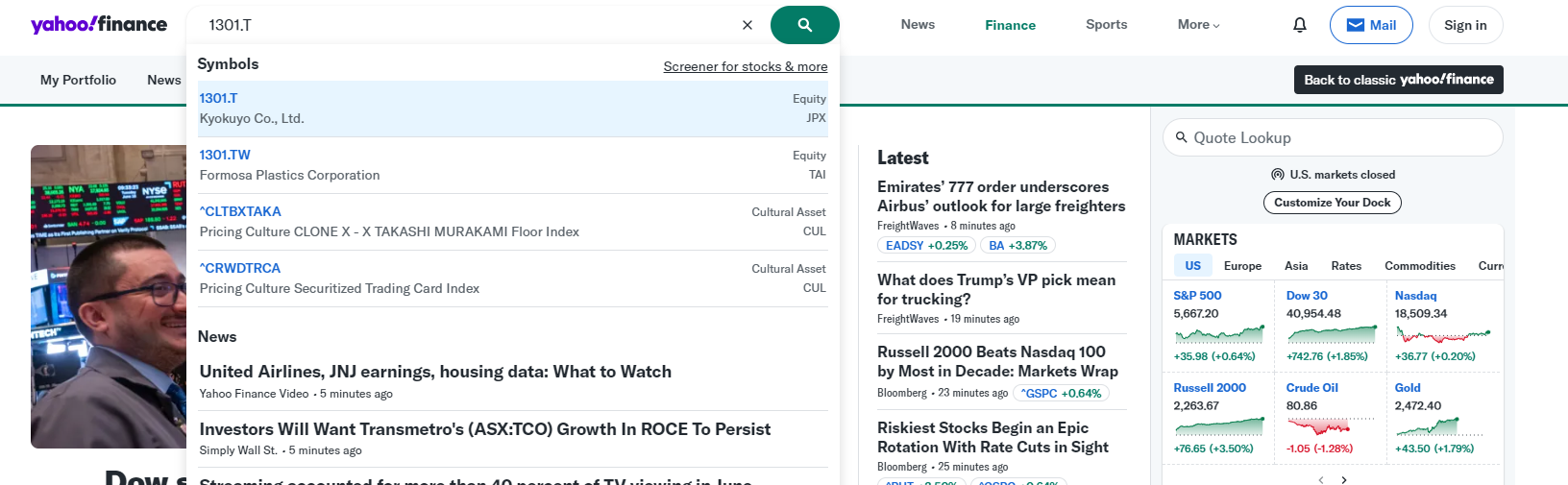
Task: Open the Finance header link
Action: 1010,25
